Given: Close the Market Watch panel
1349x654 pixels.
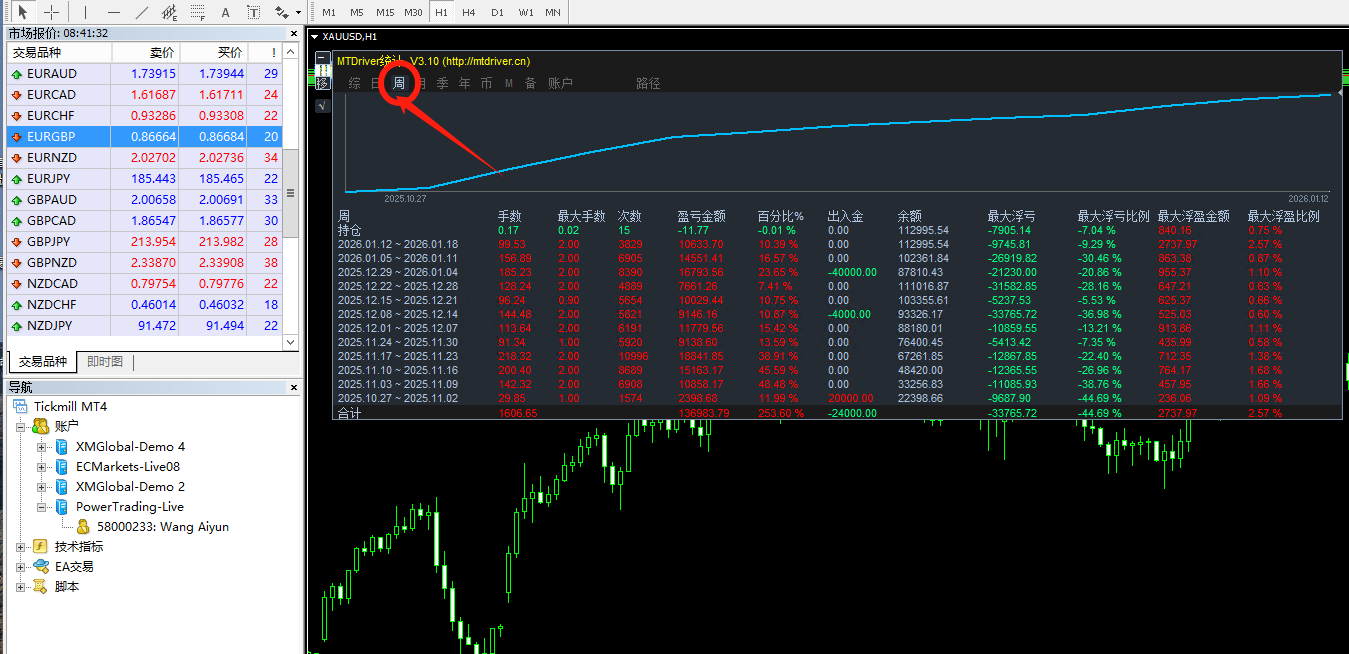Looking at the screenshot, I should tap(293, 33).
